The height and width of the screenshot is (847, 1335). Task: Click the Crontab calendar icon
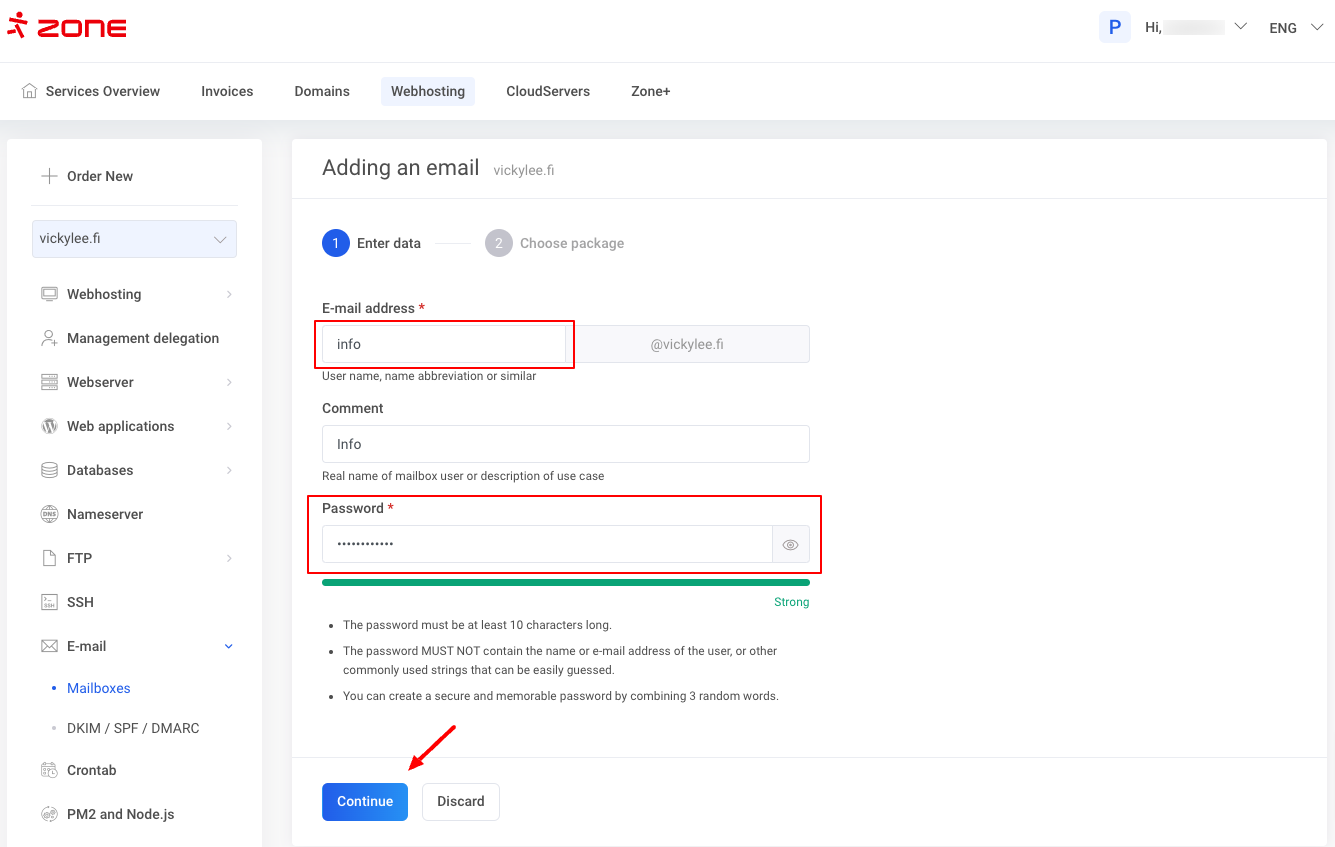tap(49, 770)
